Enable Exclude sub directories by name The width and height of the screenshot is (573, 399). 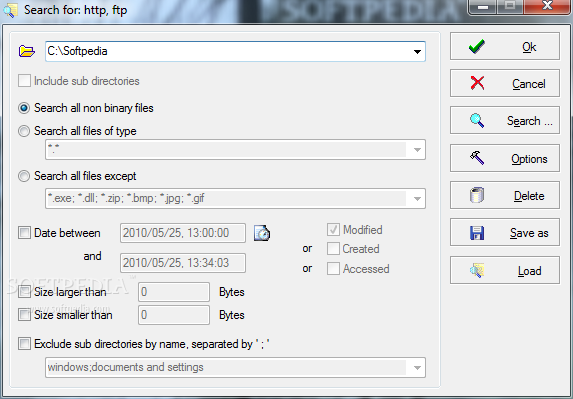point(24,344)
